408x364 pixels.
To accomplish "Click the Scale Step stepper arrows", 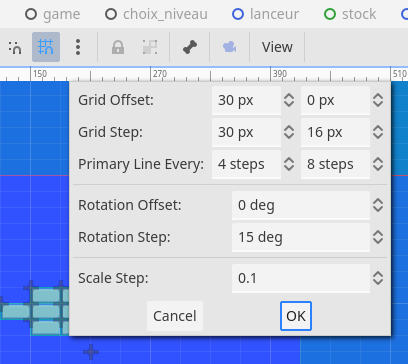I will click(x=378, y=278).
